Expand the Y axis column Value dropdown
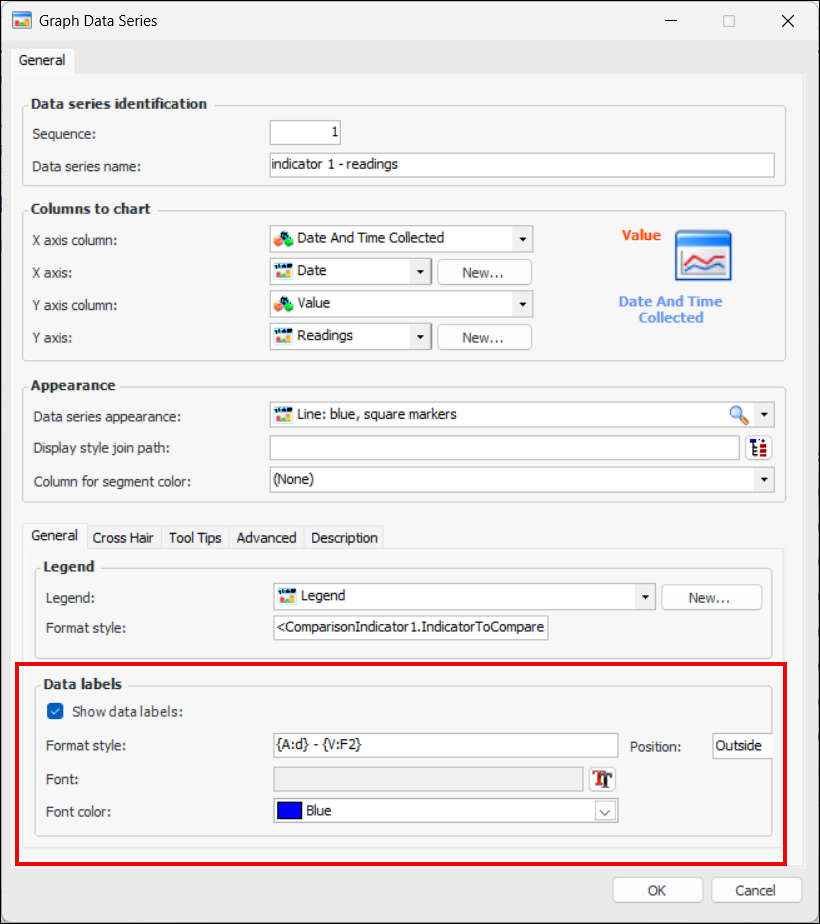The width and height of the screenshot is (820, 924). coord(523,304)
